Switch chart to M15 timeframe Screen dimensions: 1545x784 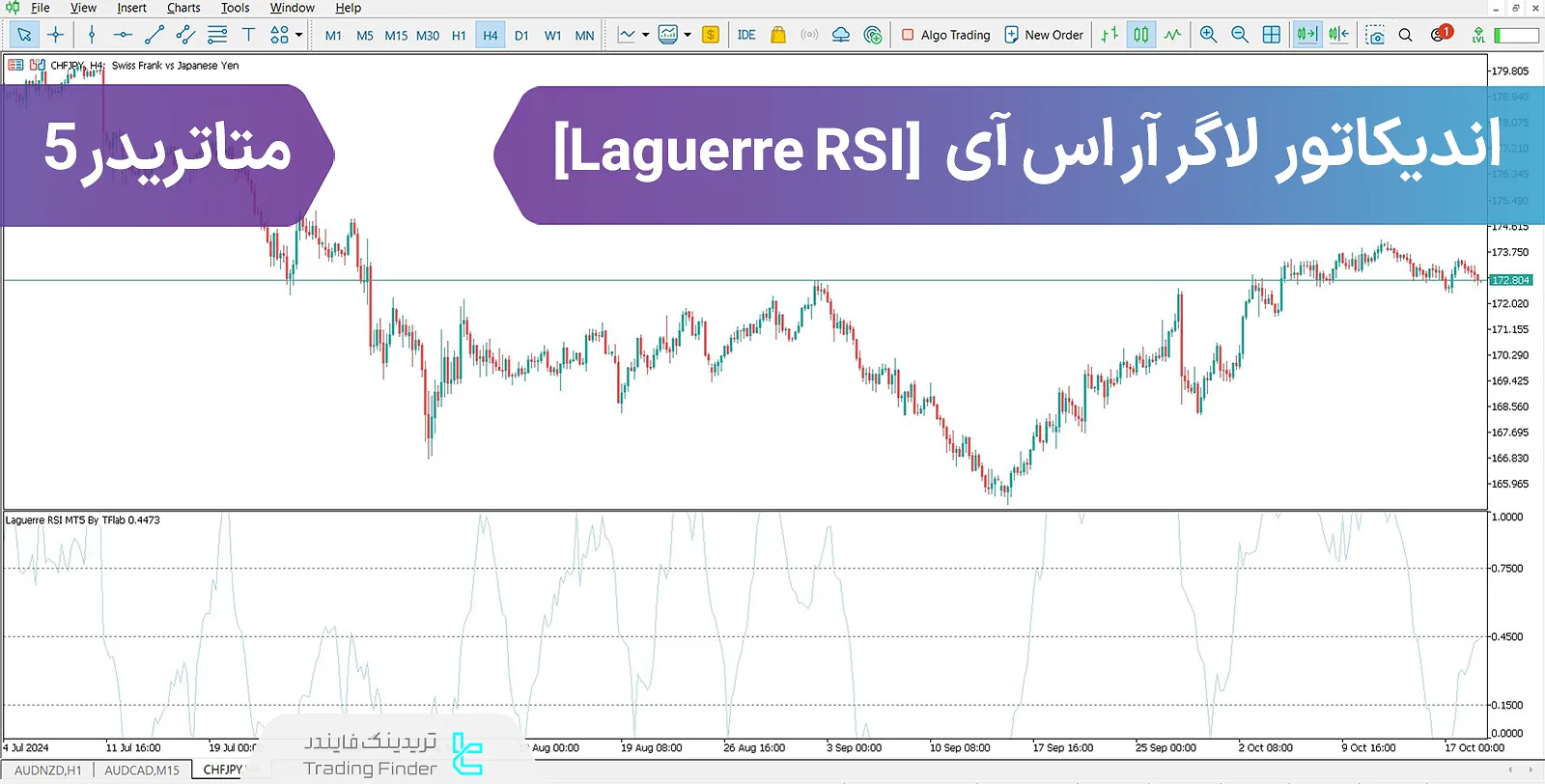[x=396, y=36]
